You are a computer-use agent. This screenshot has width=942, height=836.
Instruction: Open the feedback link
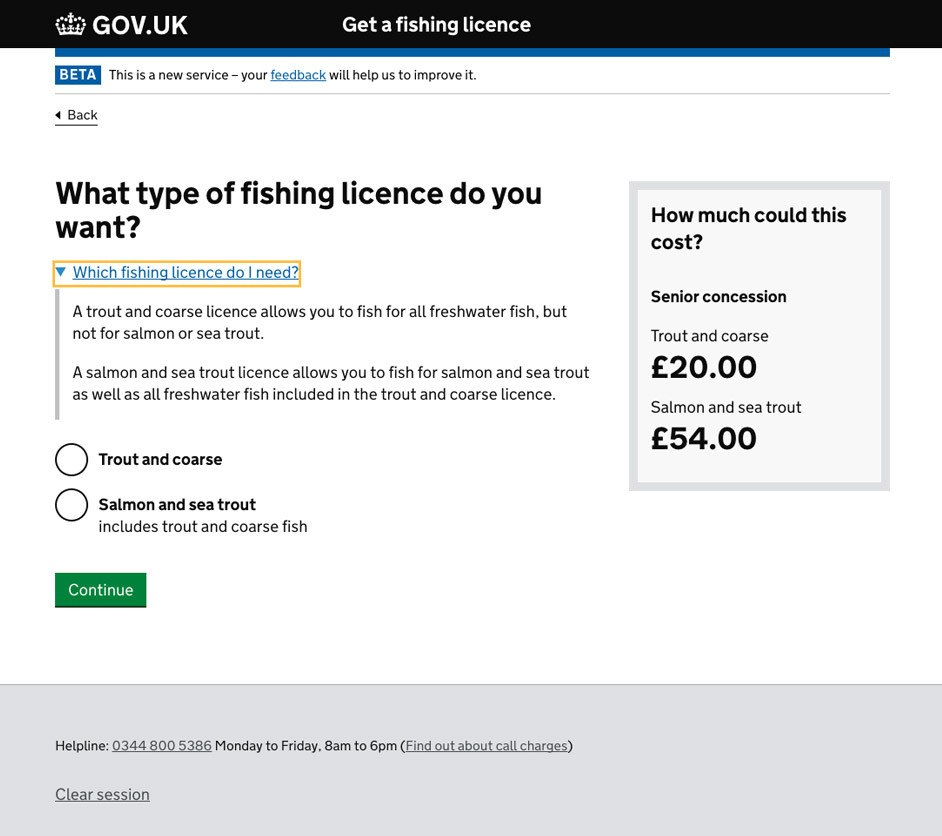point(298,74)
